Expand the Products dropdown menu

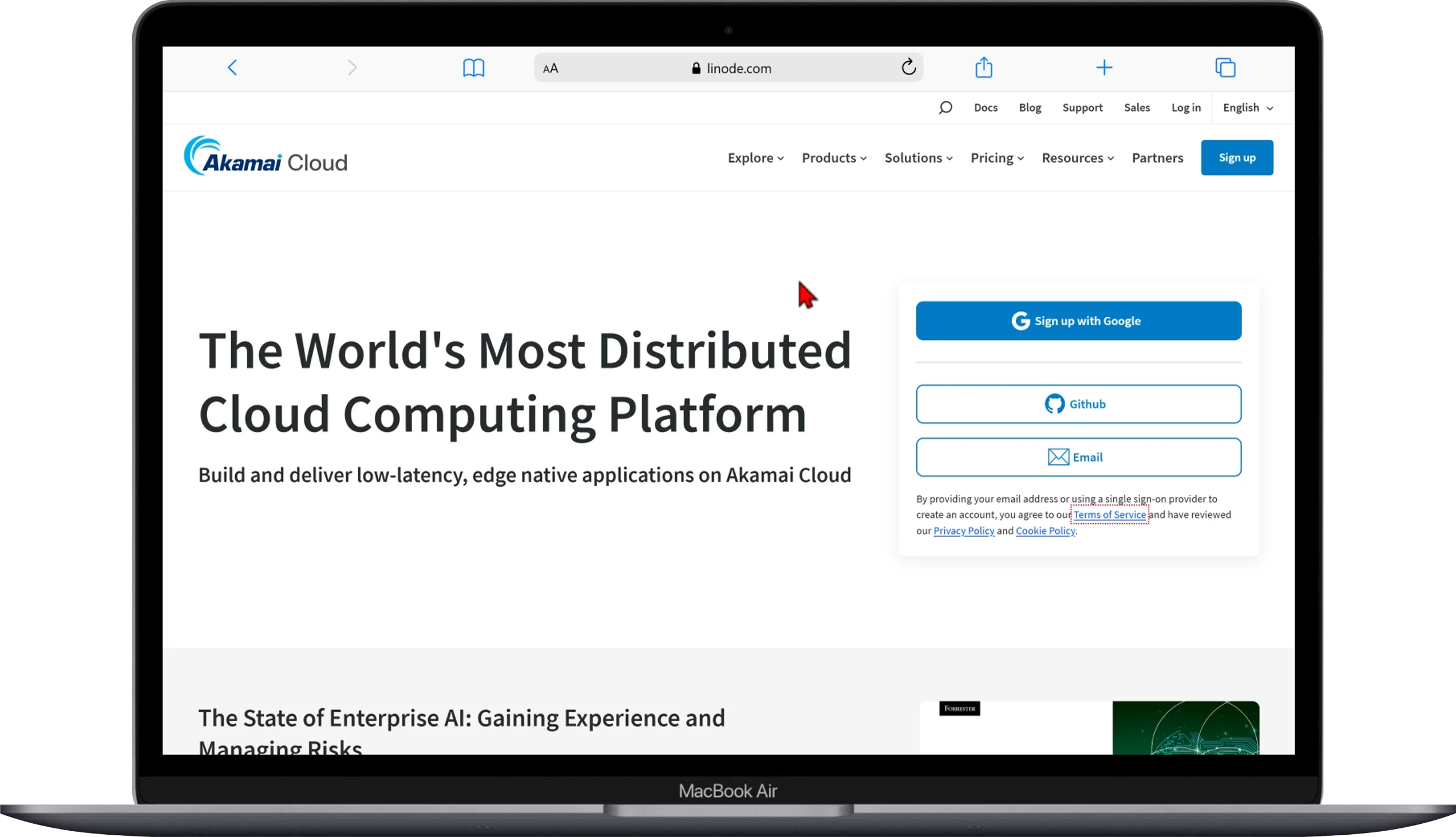(834, 157)
